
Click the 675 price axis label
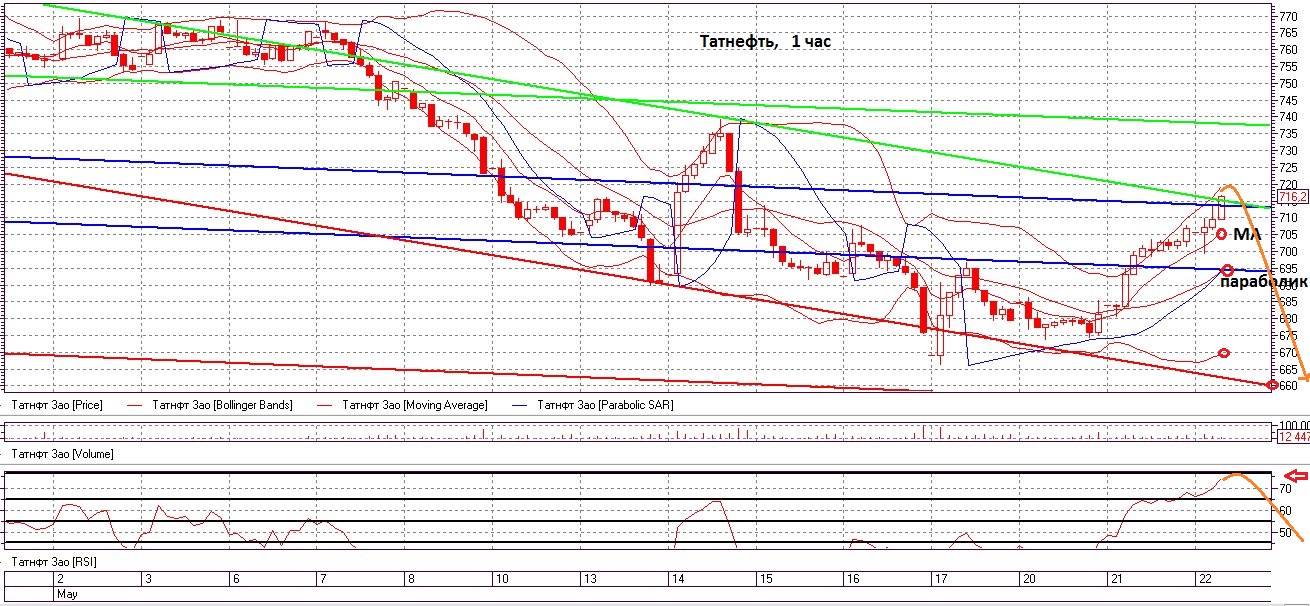coord(1289,336)
